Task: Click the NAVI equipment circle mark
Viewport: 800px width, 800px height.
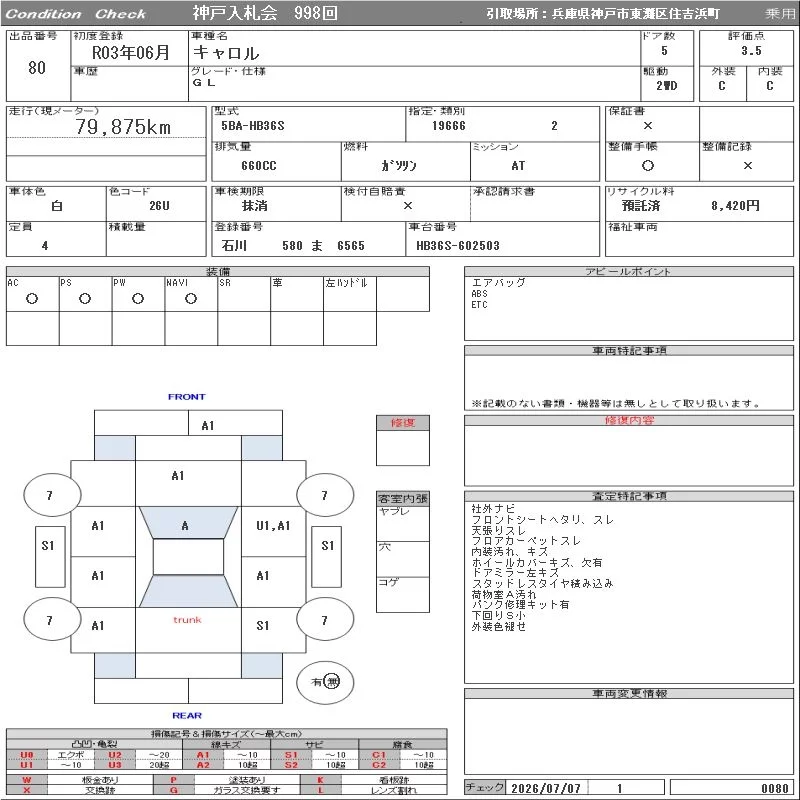Action: click(x=191, y=299)
